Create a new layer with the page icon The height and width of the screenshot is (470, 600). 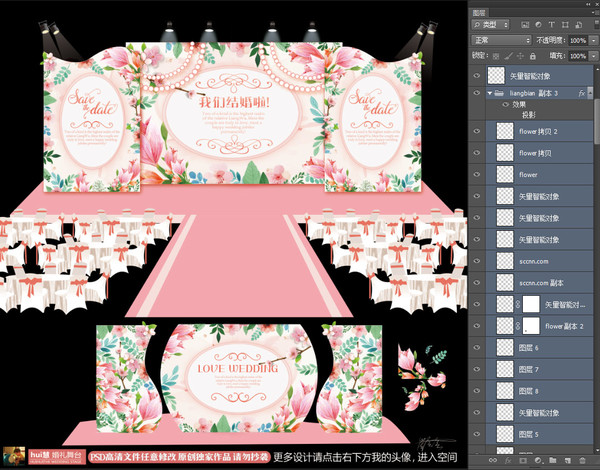[567, 460]
